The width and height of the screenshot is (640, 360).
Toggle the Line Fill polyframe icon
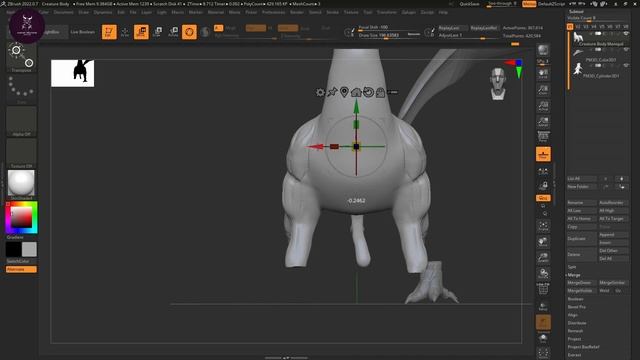(543, 289)
